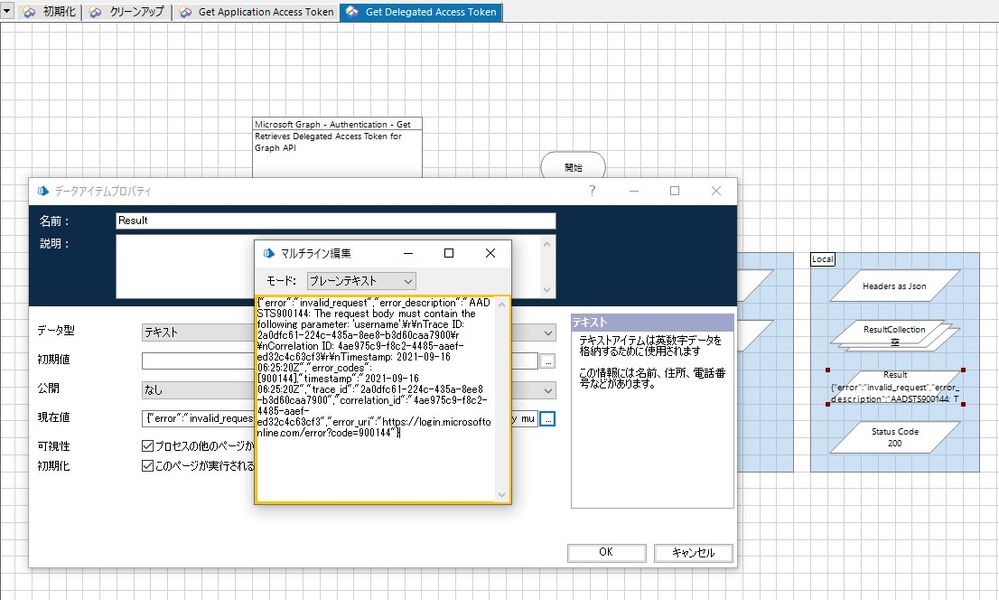Select the Status Code data item
The width and height of the screenshot is (999, 600).
click(x=894, y=436)
